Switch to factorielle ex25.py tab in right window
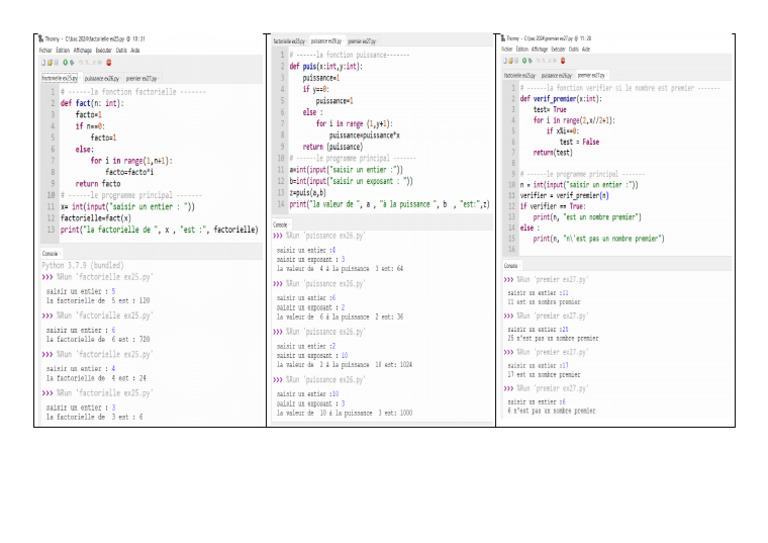 pyautogui.click(x=520, y=75)
